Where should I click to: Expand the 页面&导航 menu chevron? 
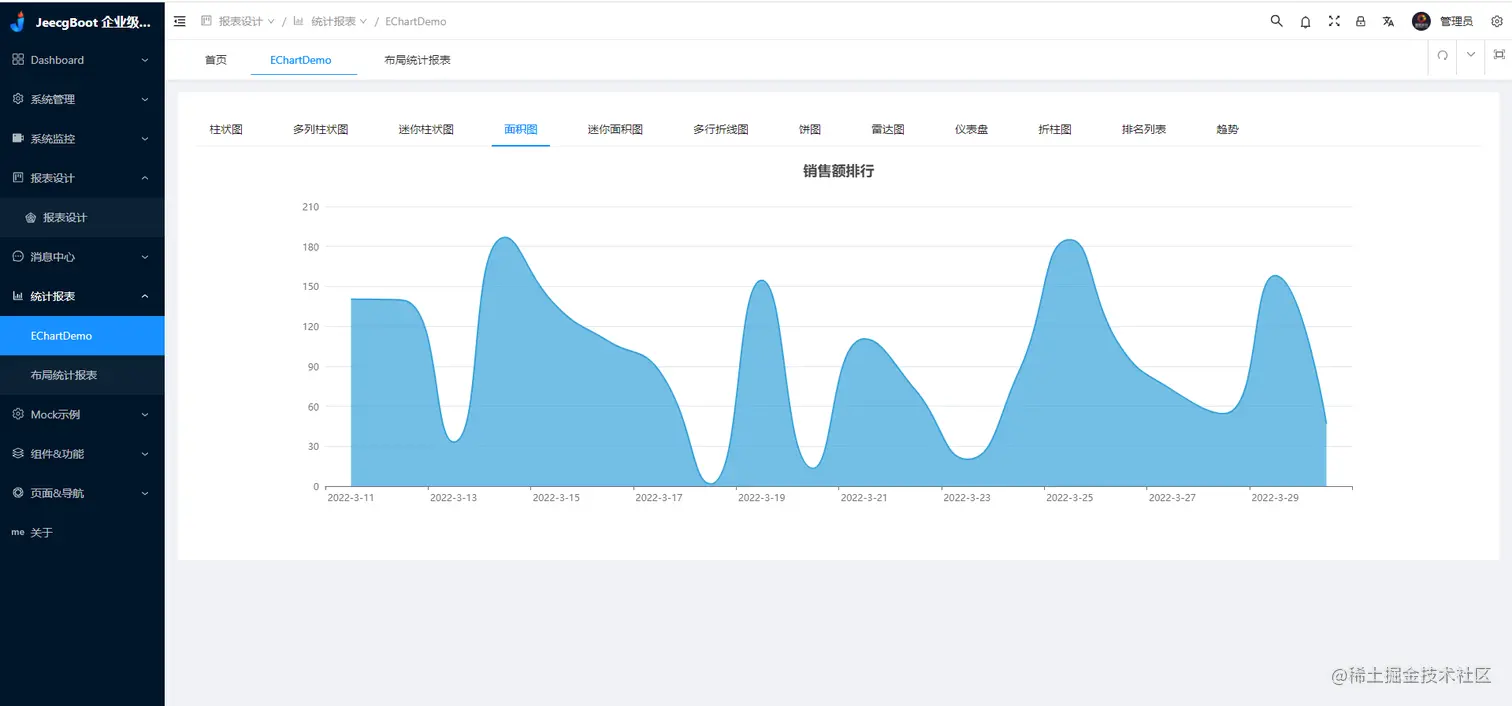pos(145,493)
